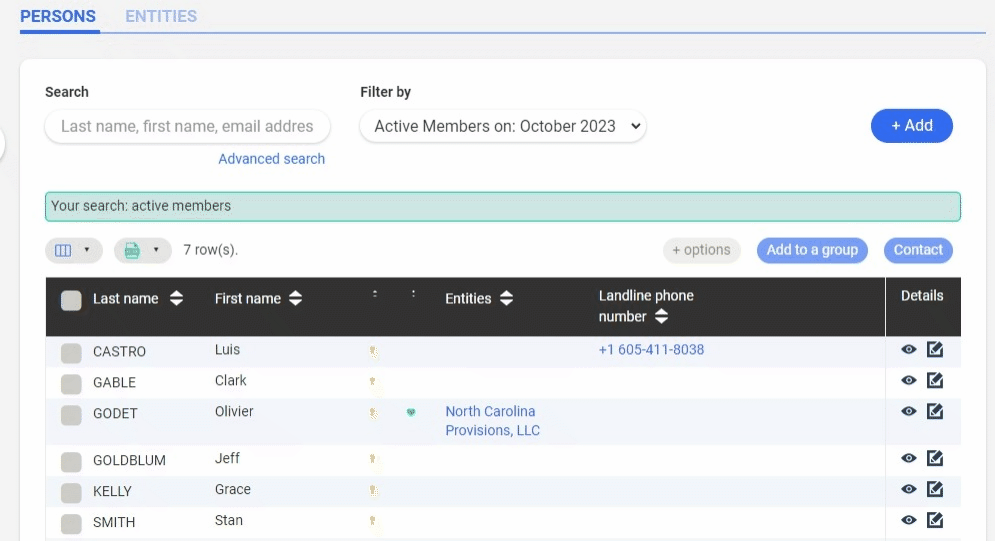Click the Details column header
Screen dimensions: 995x541
922,296
